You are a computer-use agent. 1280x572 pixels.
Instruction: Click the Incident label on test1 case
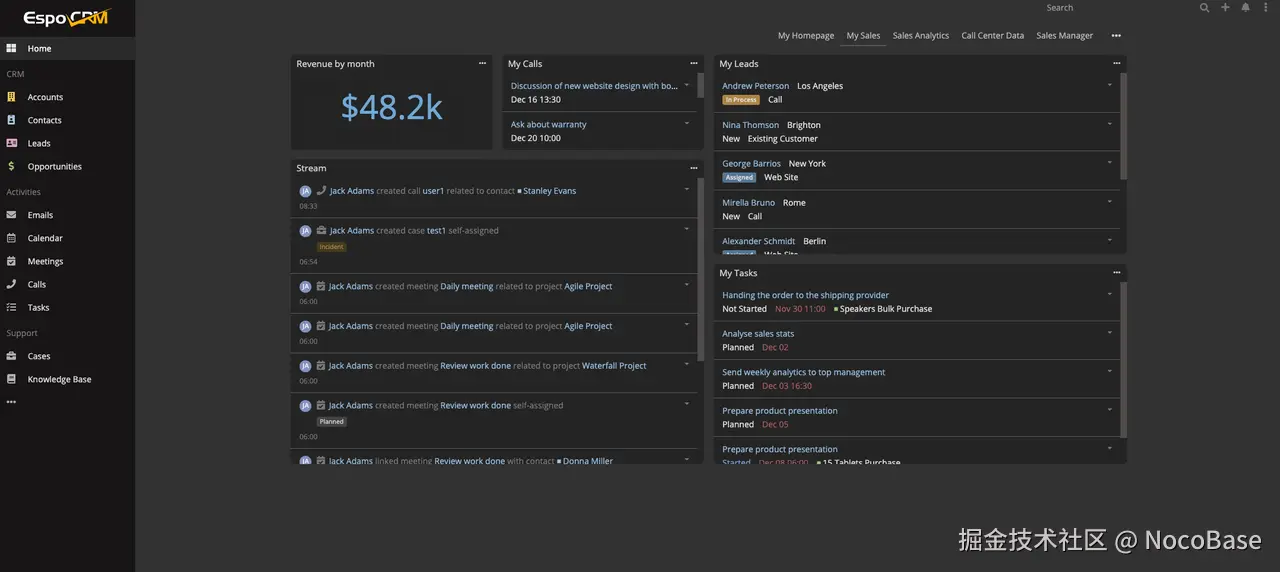332,247
